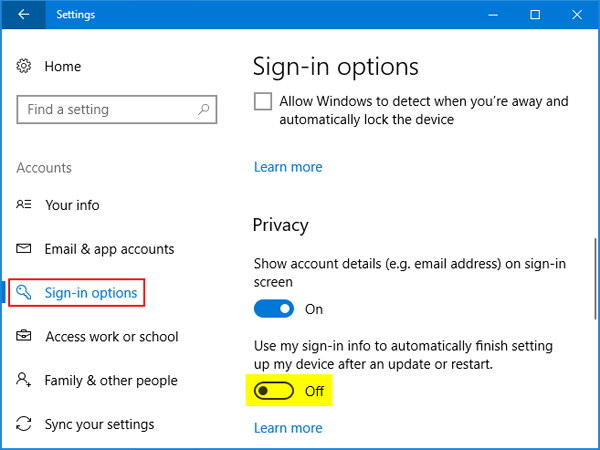
Task: Click the back arrow in title bar
Action: pyautogui.click(x=23, y=15)
